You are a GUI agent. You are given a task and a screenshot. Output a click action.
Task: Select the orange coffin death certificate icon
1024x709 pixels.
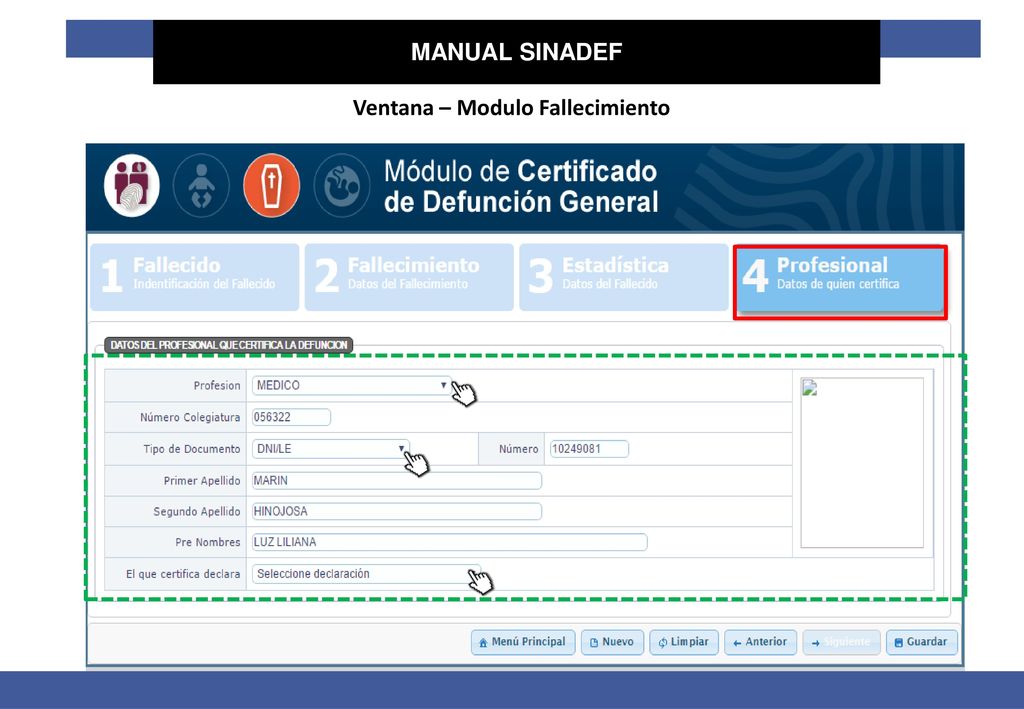click(x=272, y=185)
